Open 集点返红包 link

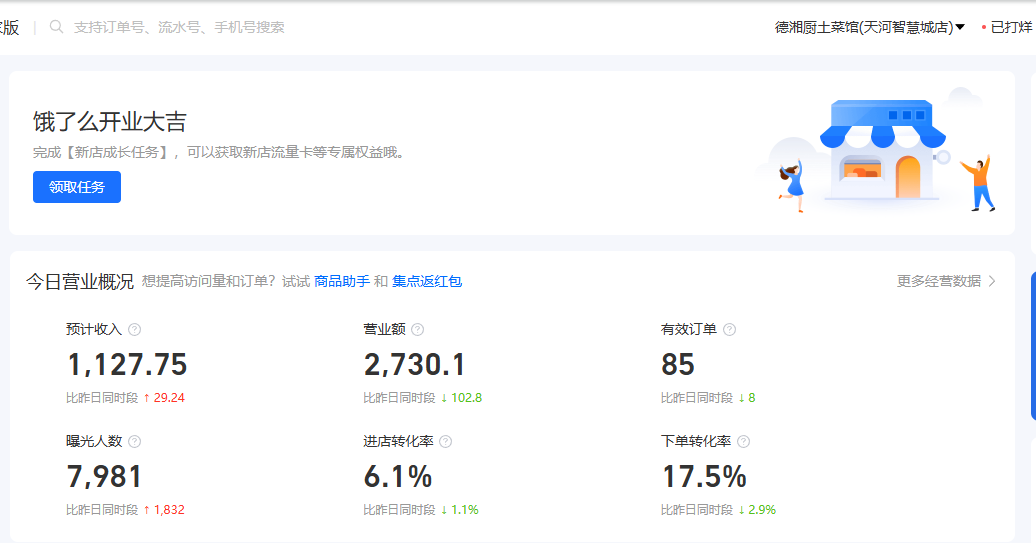pyautogui.click(x=427, y=281)
